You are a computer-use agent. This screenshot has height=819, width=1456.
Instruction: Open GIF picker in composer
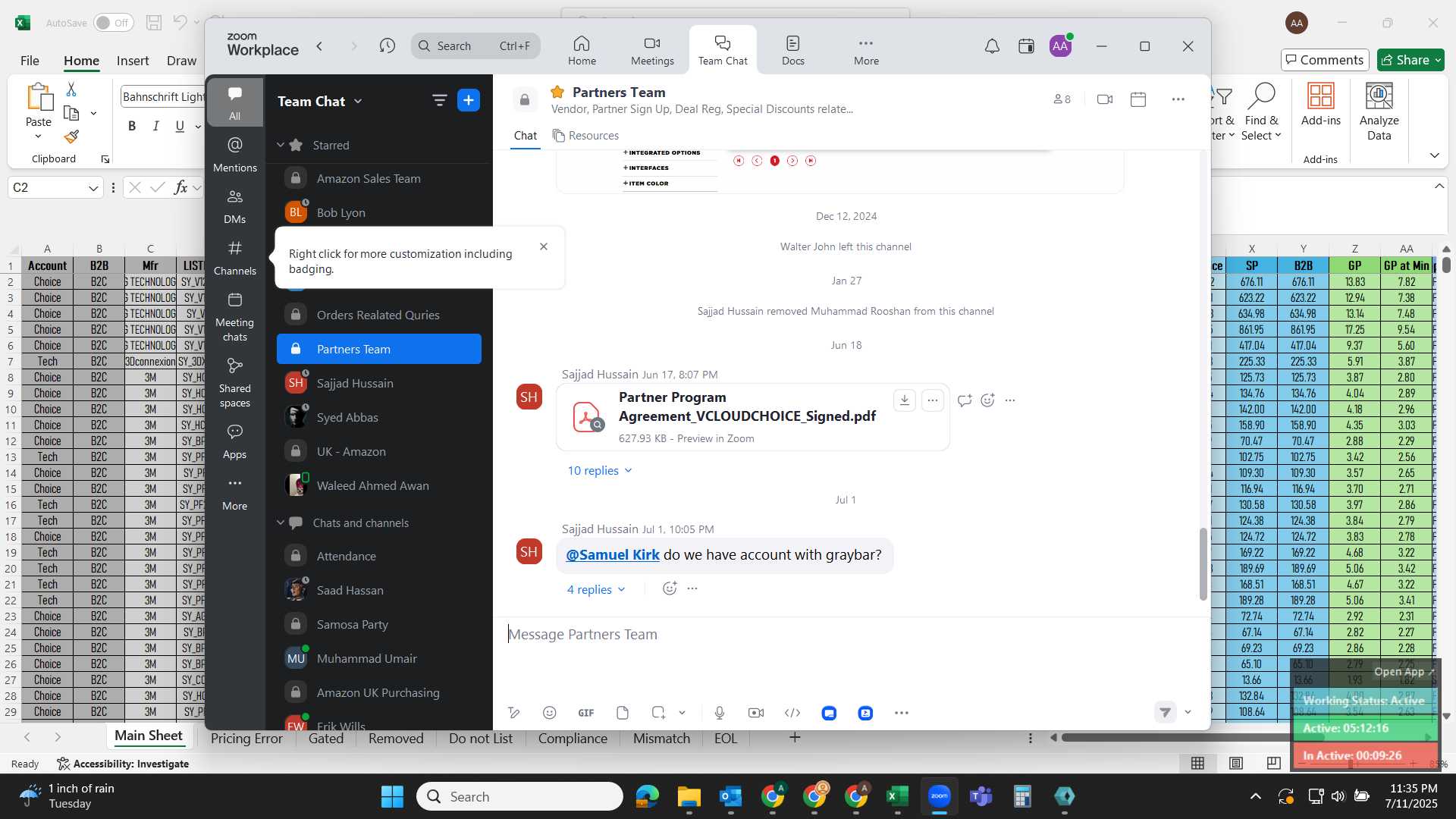click(586, 713)
